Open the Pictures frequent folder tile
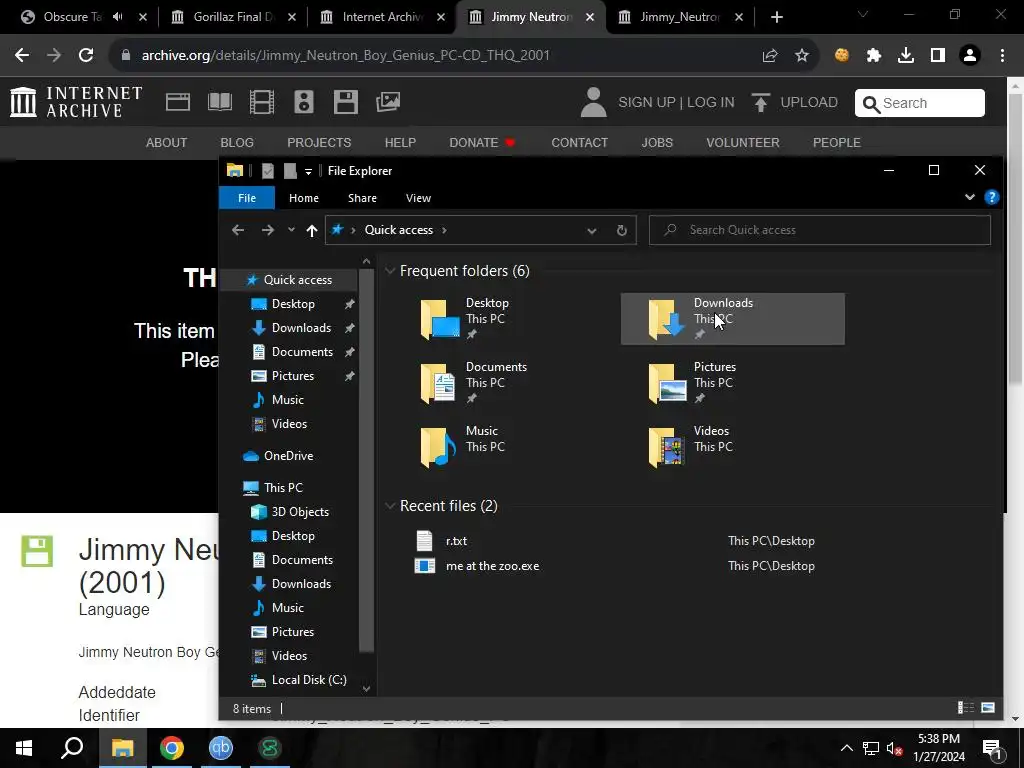Screen dimensions: 1024x768 point(732,383)
